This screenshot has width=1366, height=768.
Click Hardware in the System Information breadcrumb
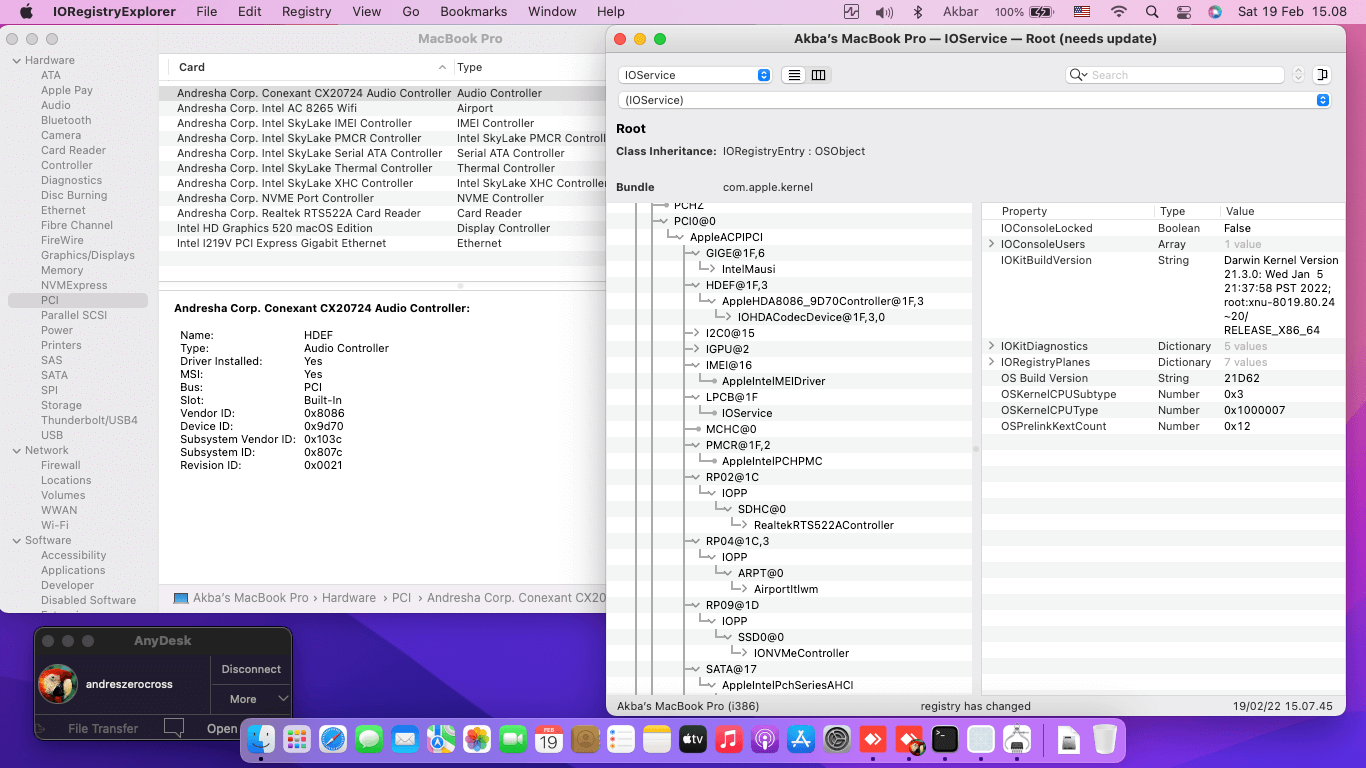coord(349,598)
